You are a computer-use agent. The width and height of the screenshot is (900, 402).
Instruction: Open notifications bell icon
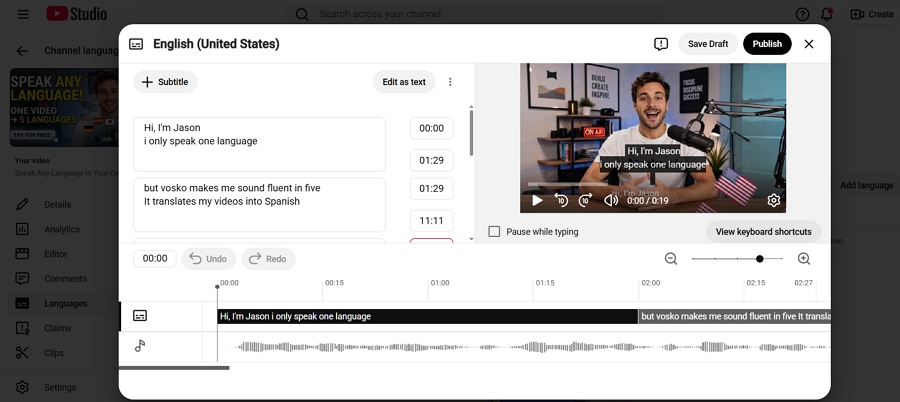tap(827, 14)
